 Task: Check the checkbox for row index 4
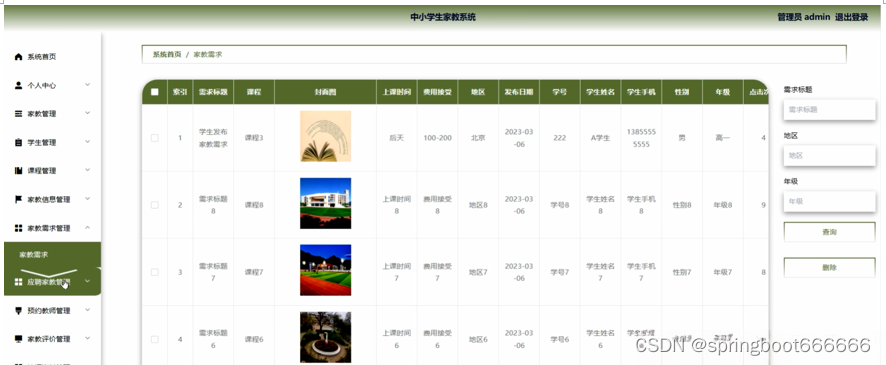pyautogui.click(x=155, y=339)
